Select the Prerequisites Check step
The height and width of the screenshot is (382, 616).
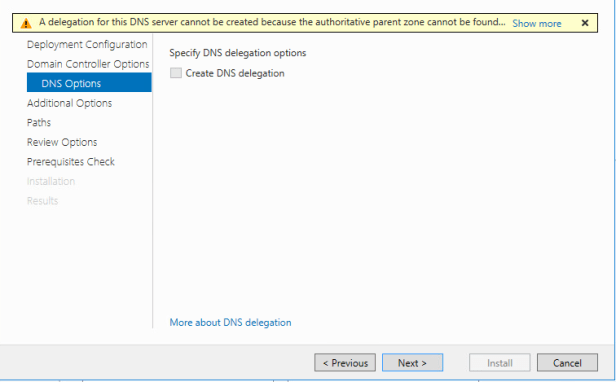click(x=71, y=162)
